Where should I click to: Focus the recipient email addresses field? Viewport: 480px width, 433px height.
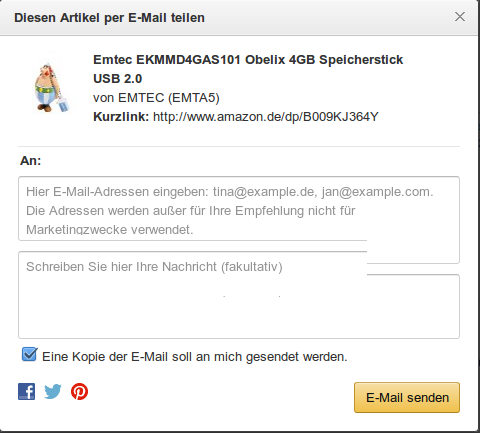coord(239,209)
